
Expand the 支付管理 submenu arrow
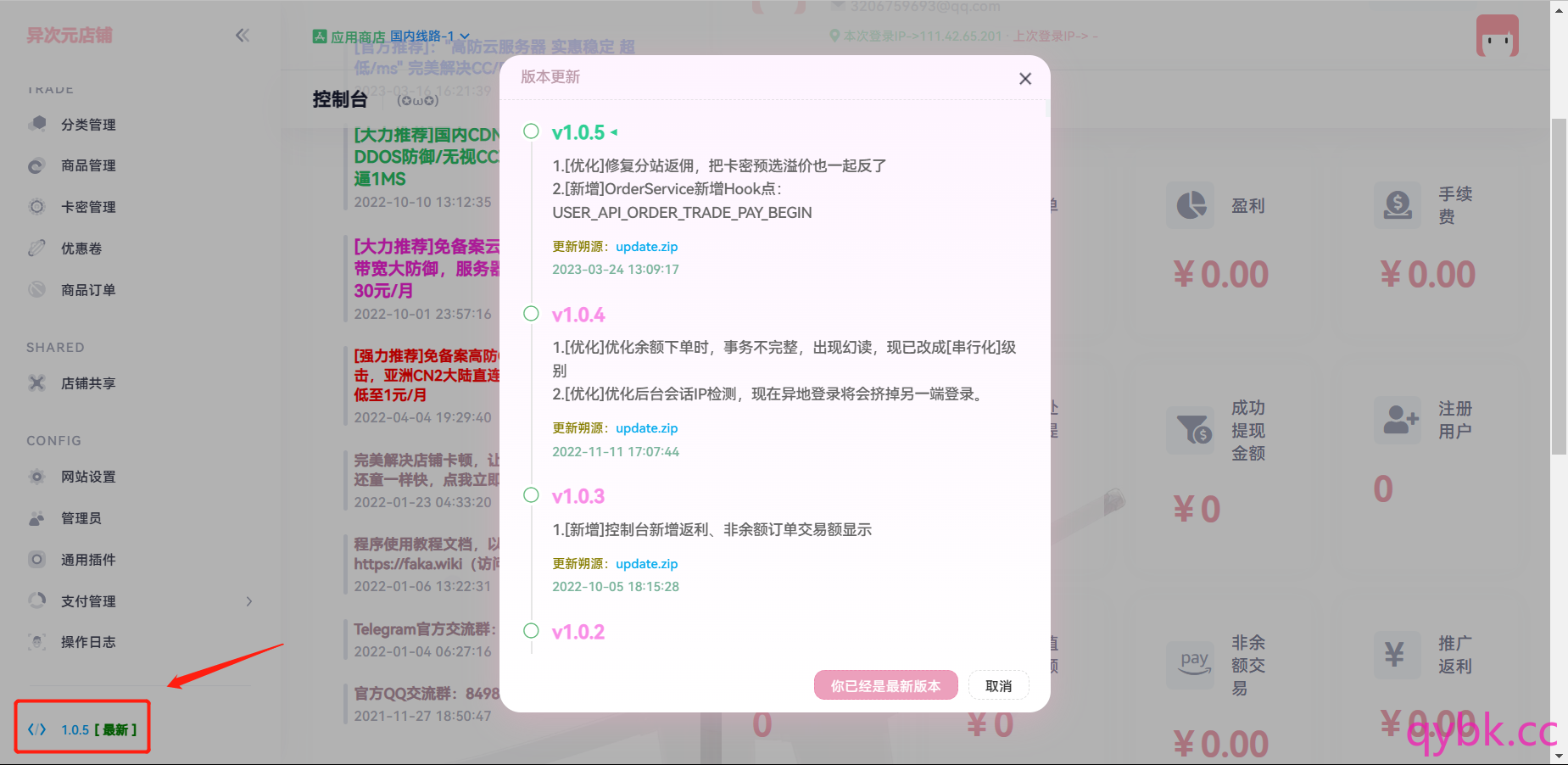pyautogui.click(x=249, y=601)
